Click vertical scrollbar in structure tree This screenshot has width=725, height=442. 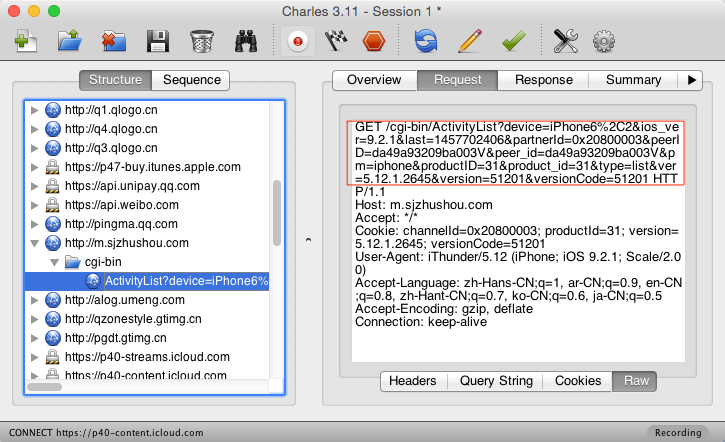277,213
